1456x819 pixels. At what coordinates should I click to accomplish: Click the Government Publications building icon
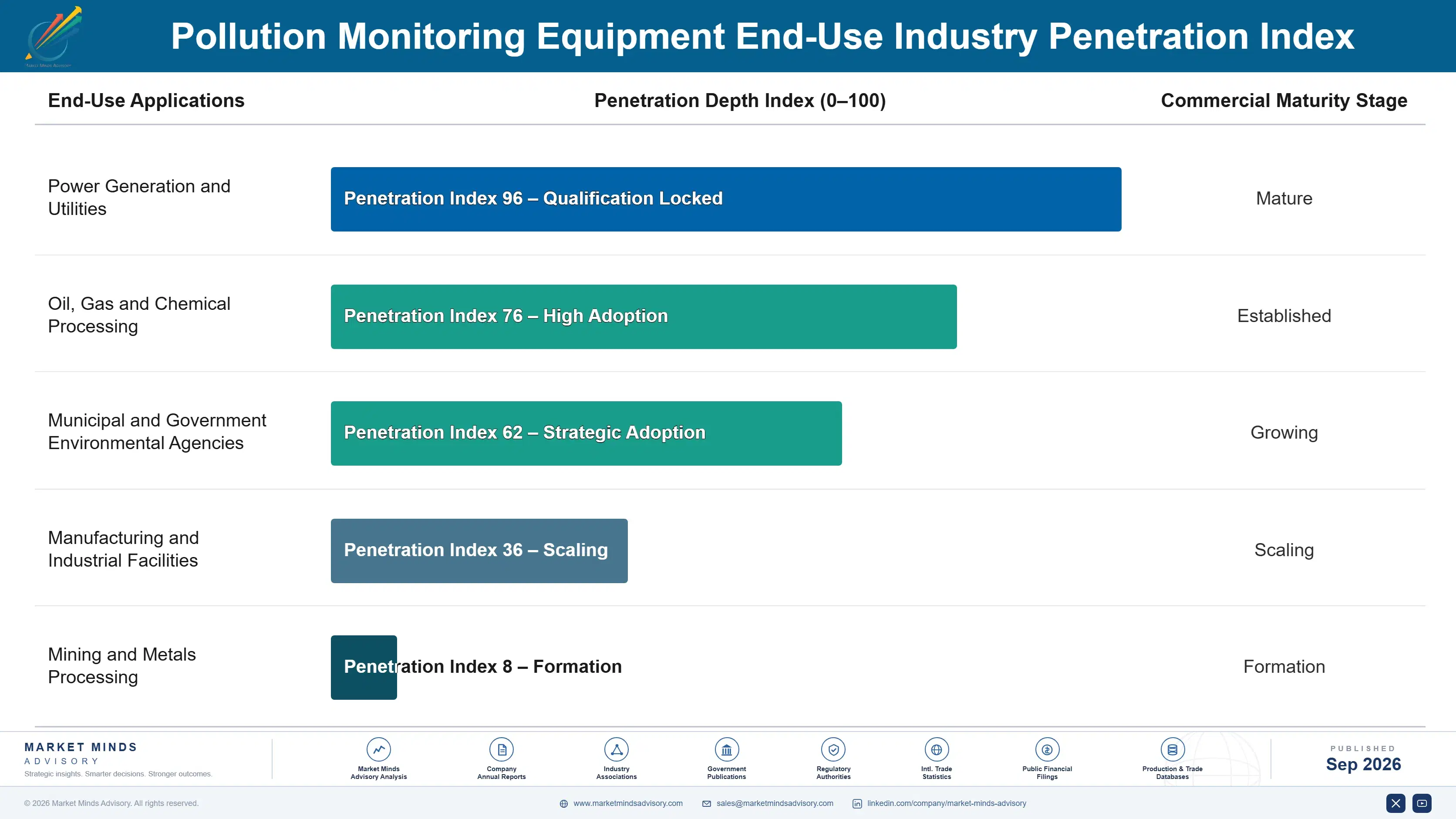pos(726,749)
